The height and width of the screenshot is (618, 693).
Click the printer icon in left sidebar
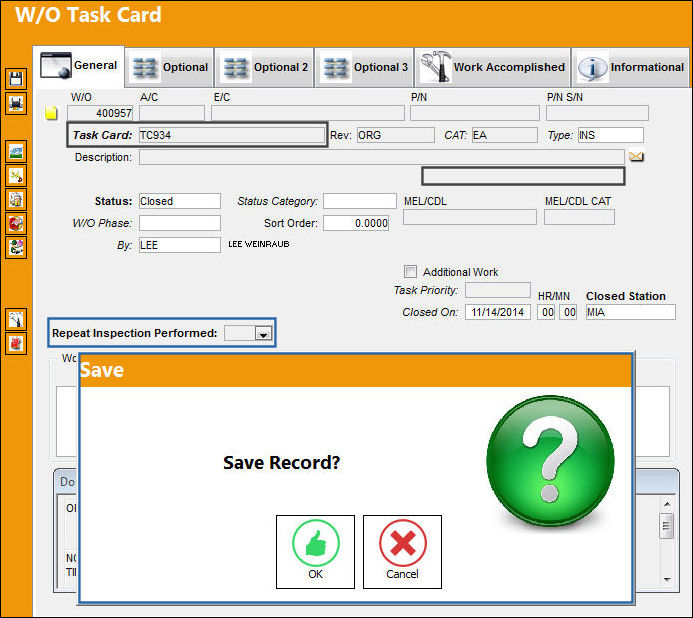[x=16, y=104]
